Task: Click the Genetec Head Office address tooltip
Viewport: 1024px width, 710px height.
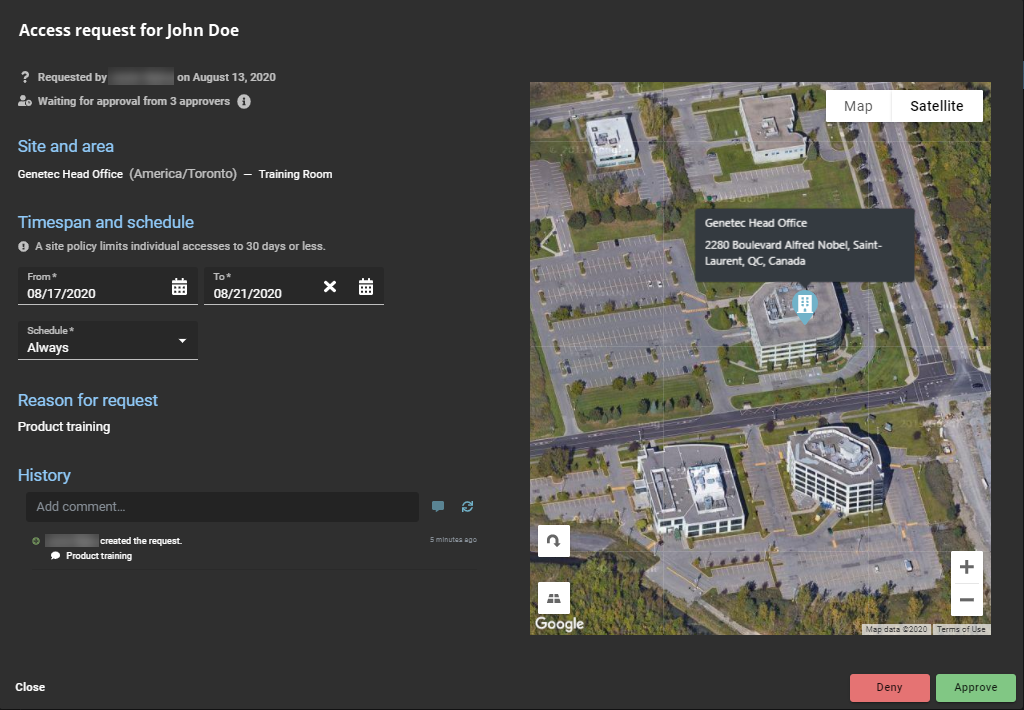Action: click(x=804, y=245)
